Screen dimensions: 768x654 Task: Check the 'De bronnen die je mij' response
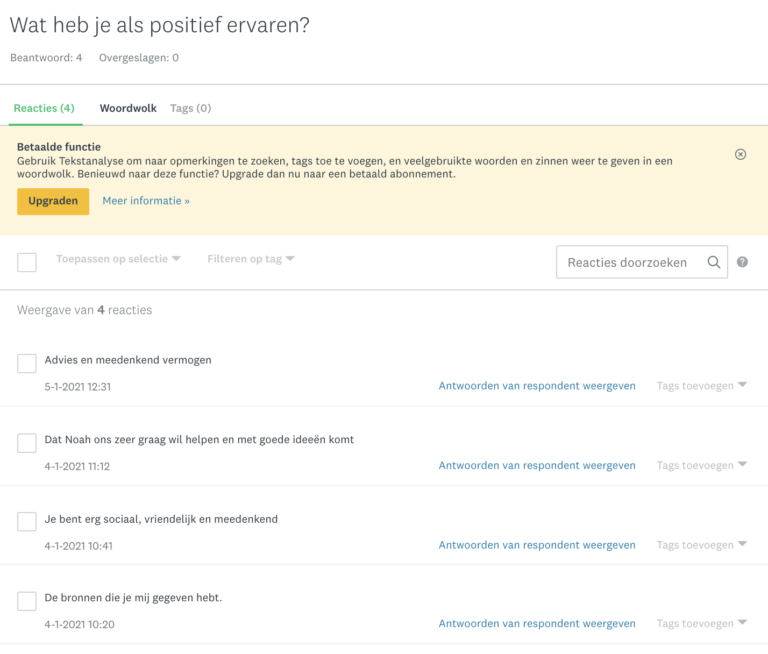click(27, 601)
